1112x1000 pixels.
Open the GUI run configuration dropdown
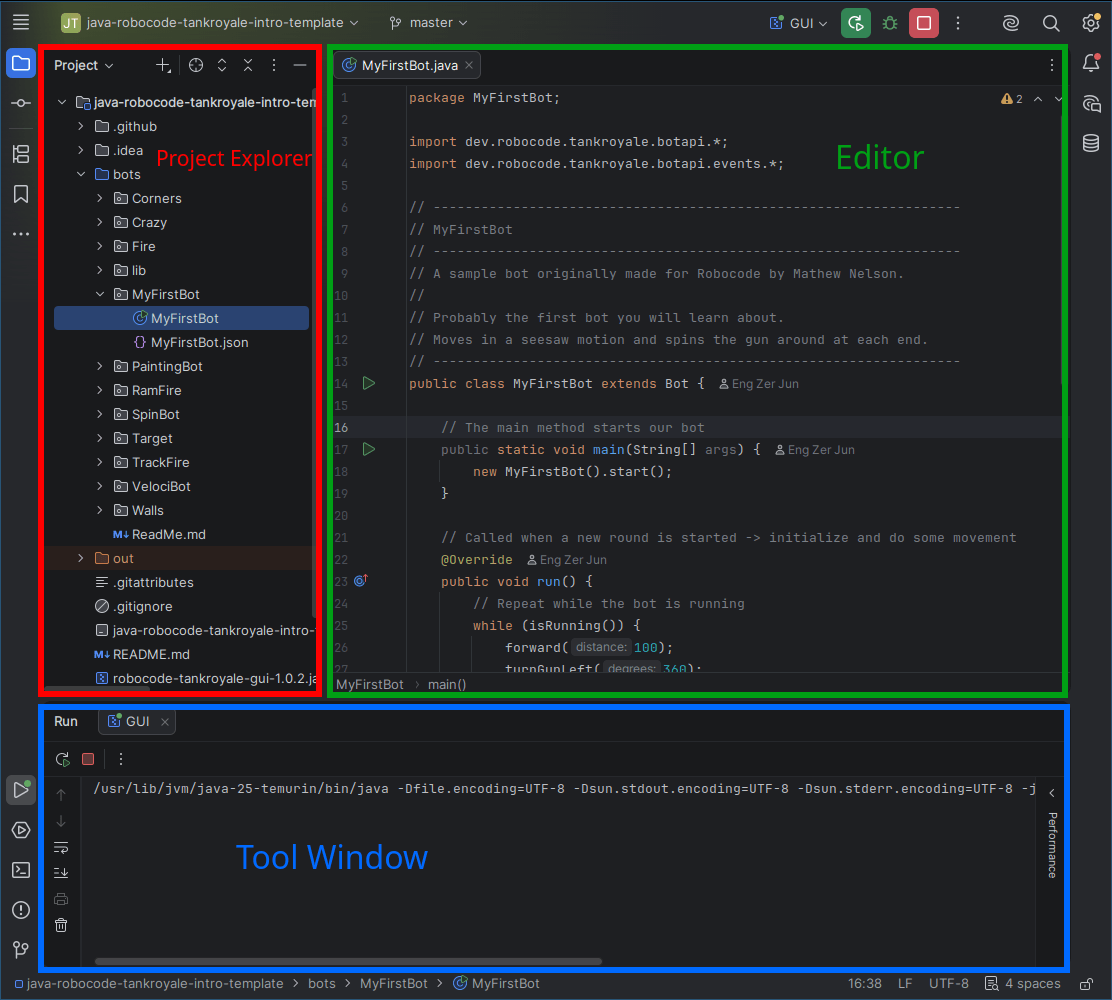[799, 23]
